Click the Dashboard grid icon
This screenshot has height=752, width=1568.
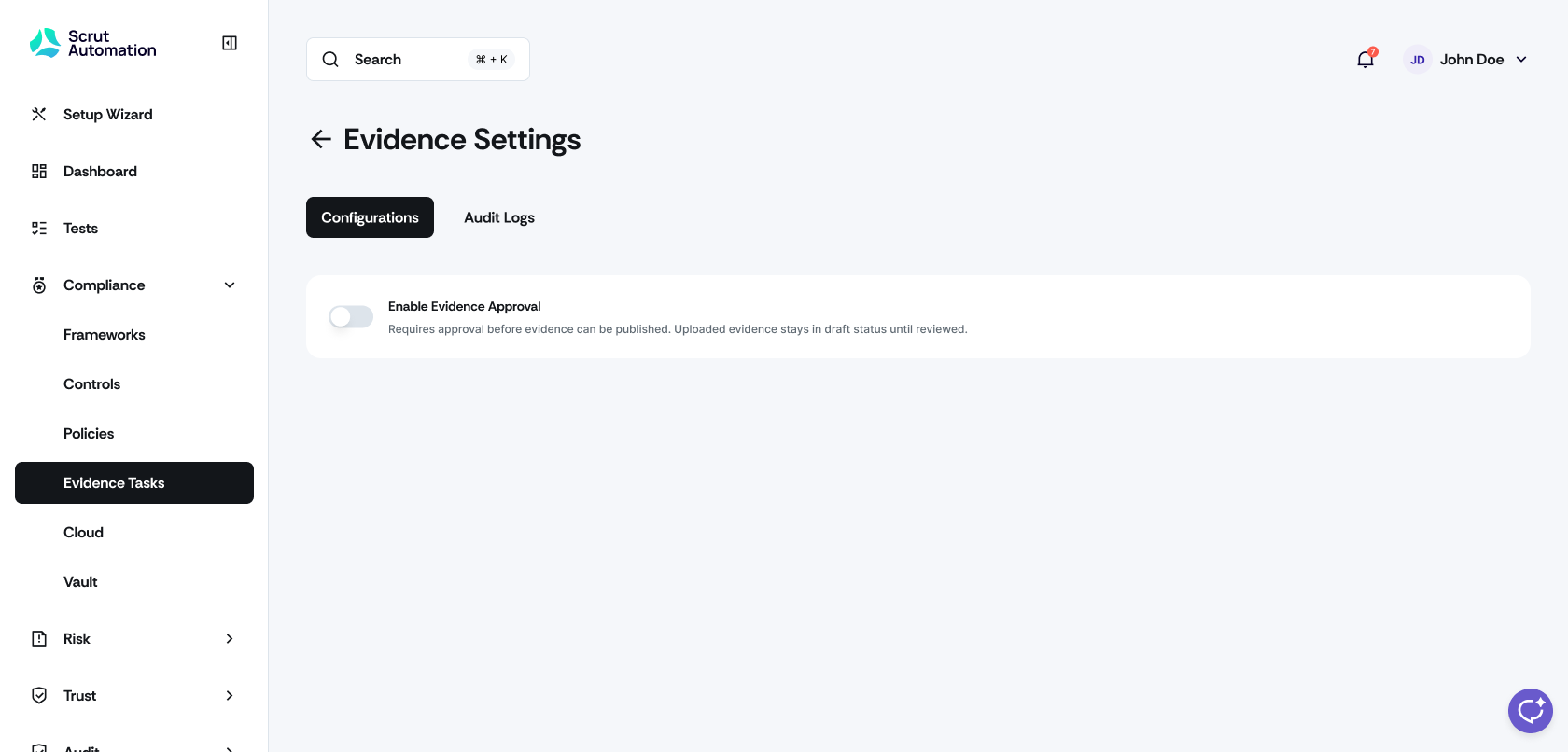point(39,172)
